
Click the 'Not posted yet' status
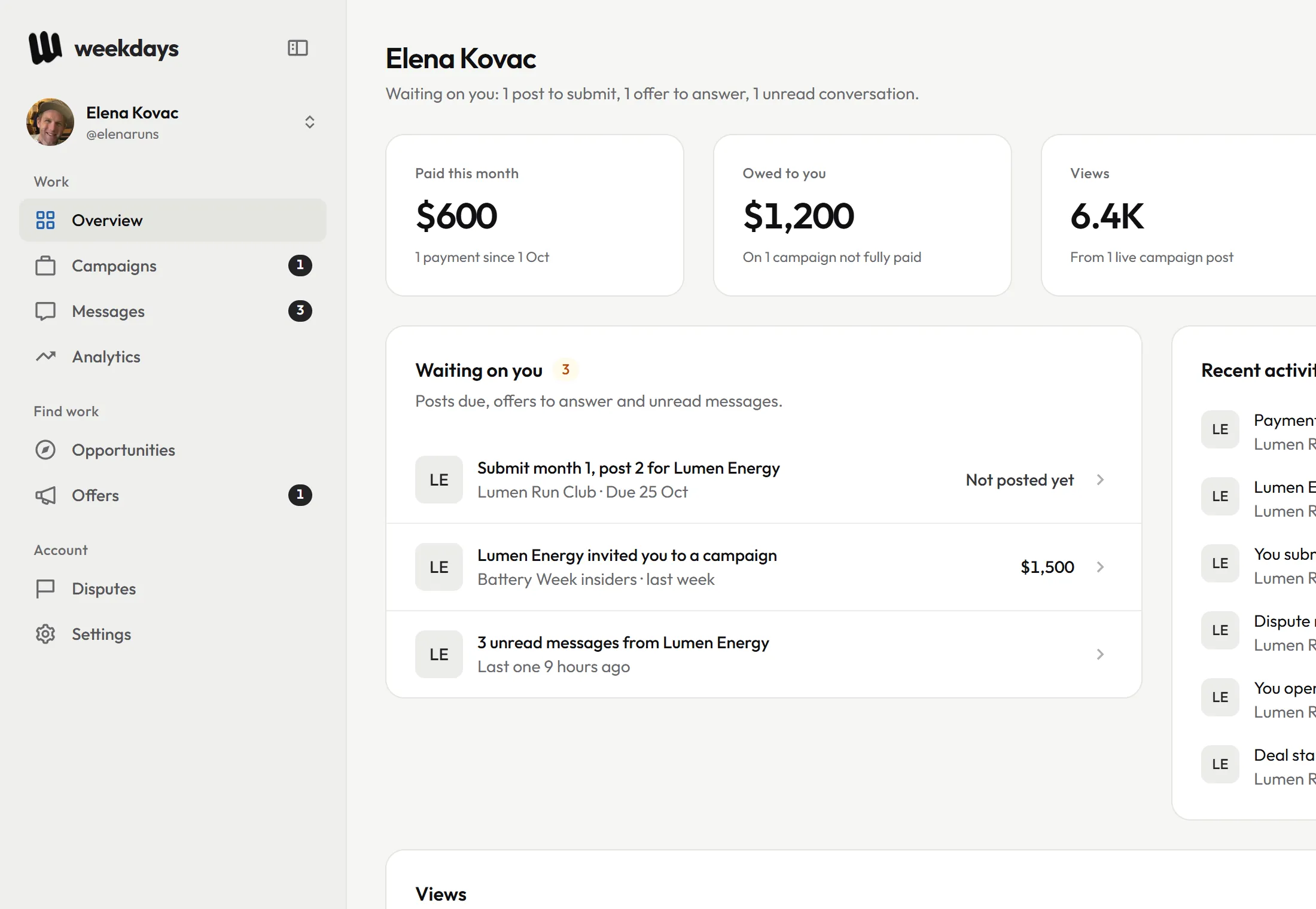click(1020, 480)
